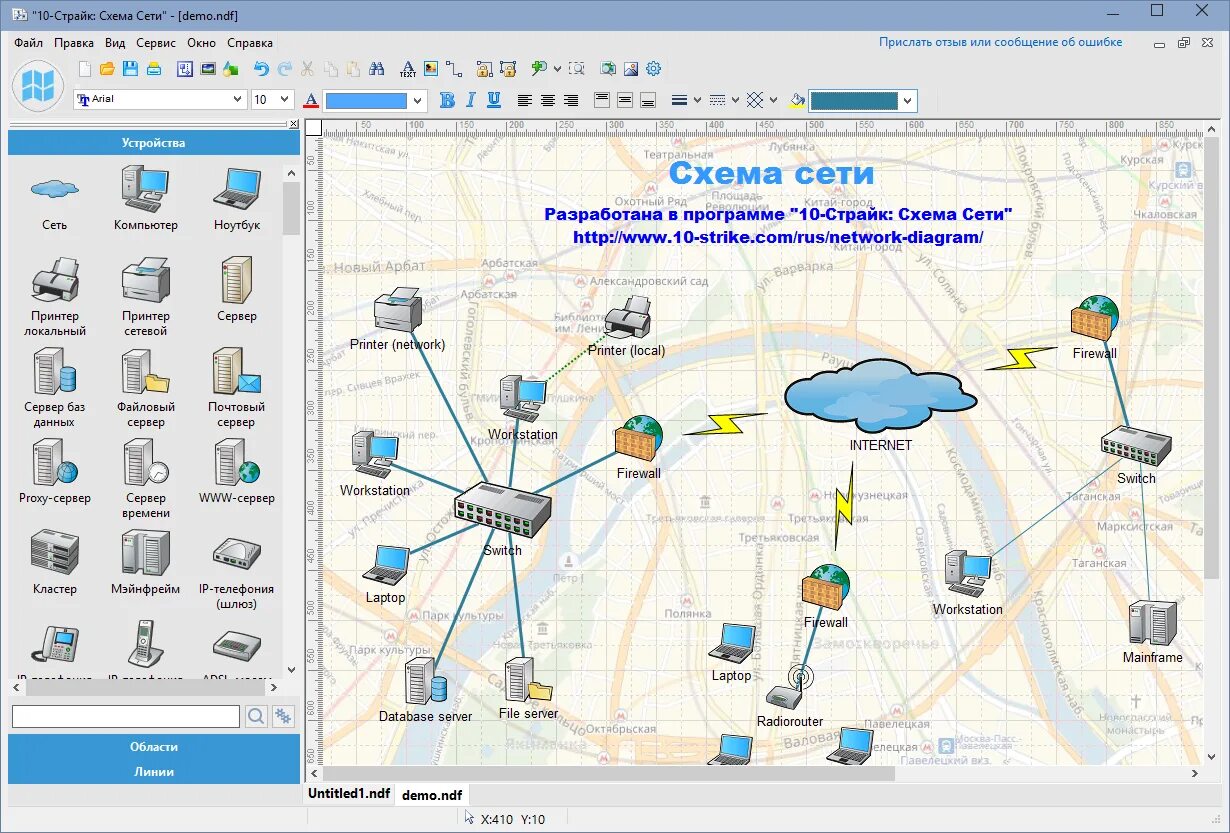Viewport: 1230px width, 833px height.
Task: Select the connection line drawing tool
Action: (x=454, y=69)
